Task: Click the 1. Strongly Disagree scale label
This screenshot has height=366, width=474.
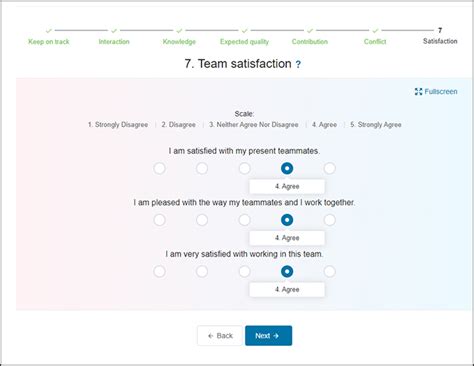Action: tap(118, 125)
